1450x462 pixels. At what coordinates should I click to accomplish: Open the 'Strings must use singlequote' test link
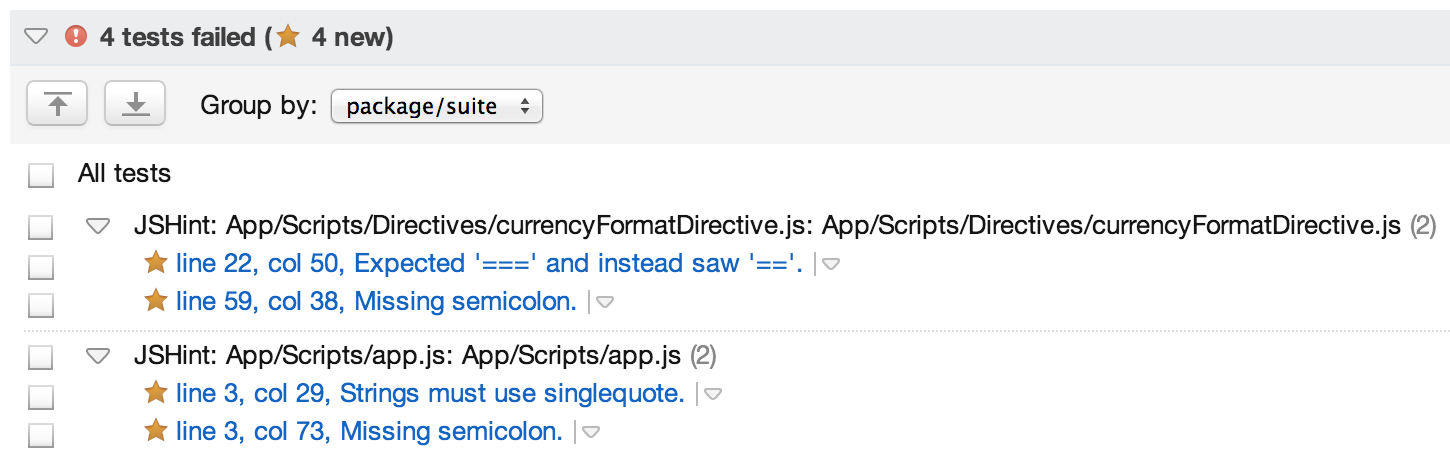[x=430, y=394]
